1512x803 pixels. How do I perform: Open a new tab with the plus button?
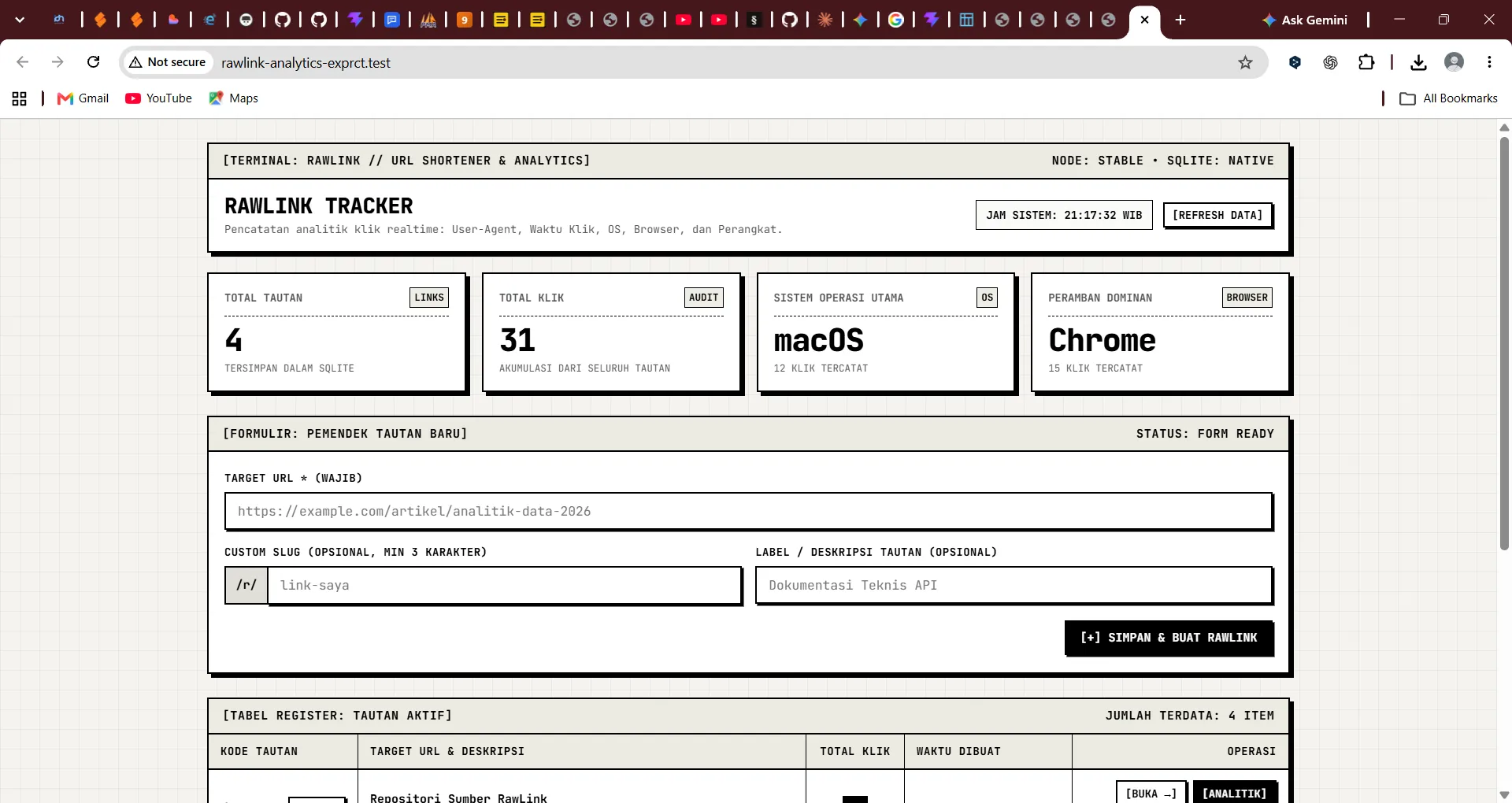click(1180, 20)
